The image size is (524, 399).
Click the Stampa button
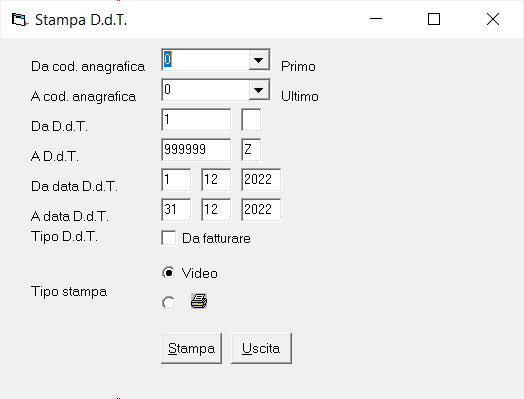tap(191, 348)
